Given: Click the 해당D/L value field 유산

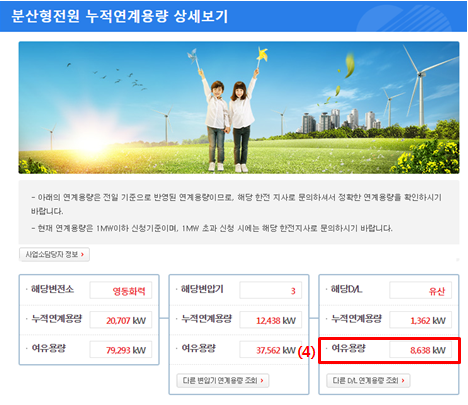Looking at the screenshot, I should [420, 291].
